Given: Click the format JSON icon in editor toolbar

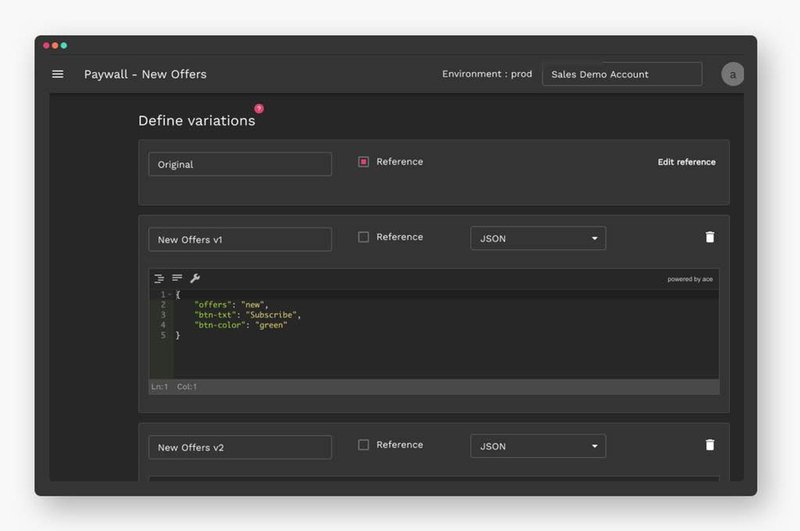Looking at the screenshot, I should pos(159,279).
